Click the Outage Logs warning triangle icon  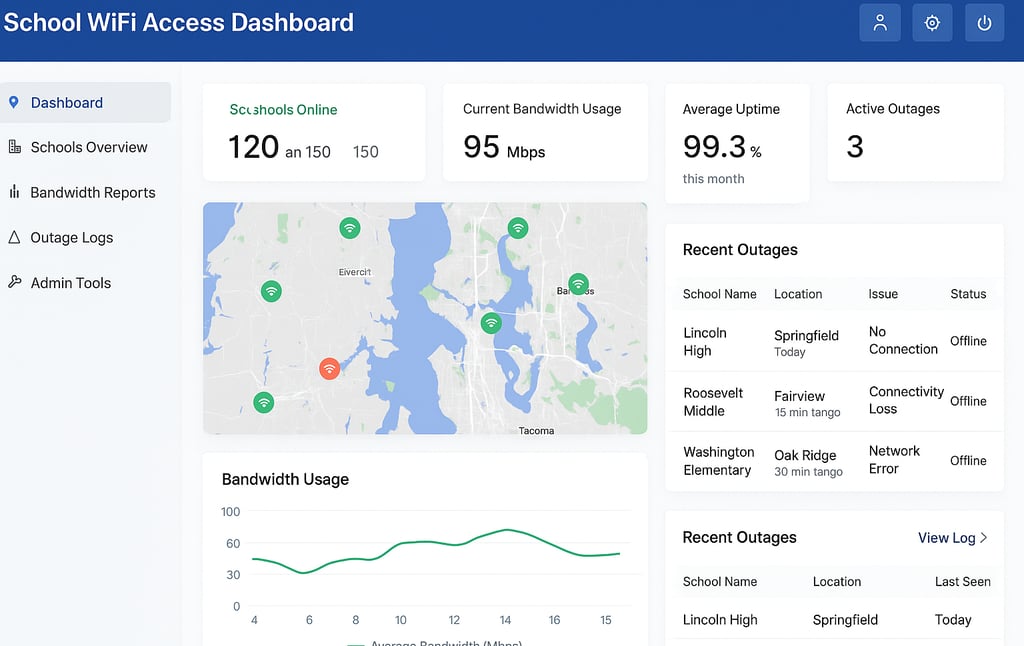click(x=13, y=237)
